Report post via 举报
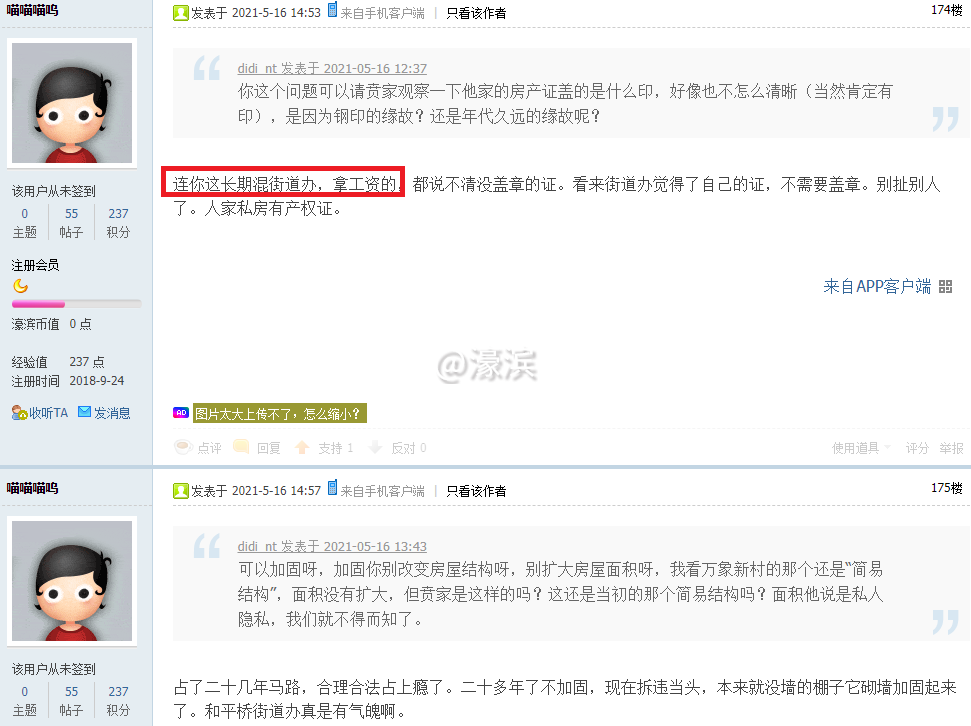The height and width of the screenshot is (726, 971). click(951, 448)
